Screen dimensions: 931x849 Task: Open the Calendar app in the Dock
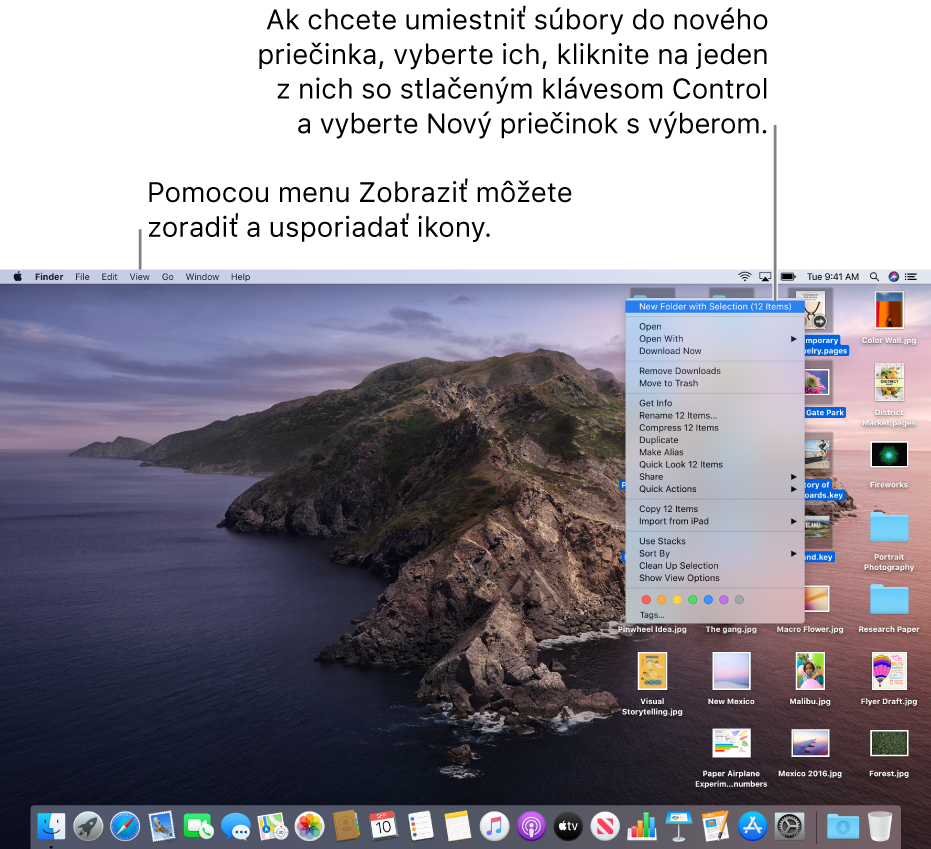(383, 826)
